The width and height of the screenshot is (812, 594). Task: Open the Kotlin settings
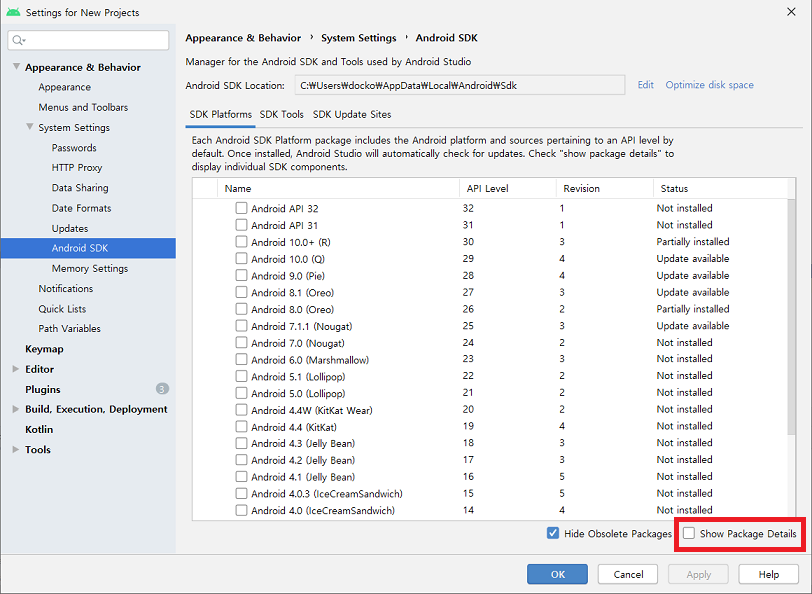coord(39,429)
